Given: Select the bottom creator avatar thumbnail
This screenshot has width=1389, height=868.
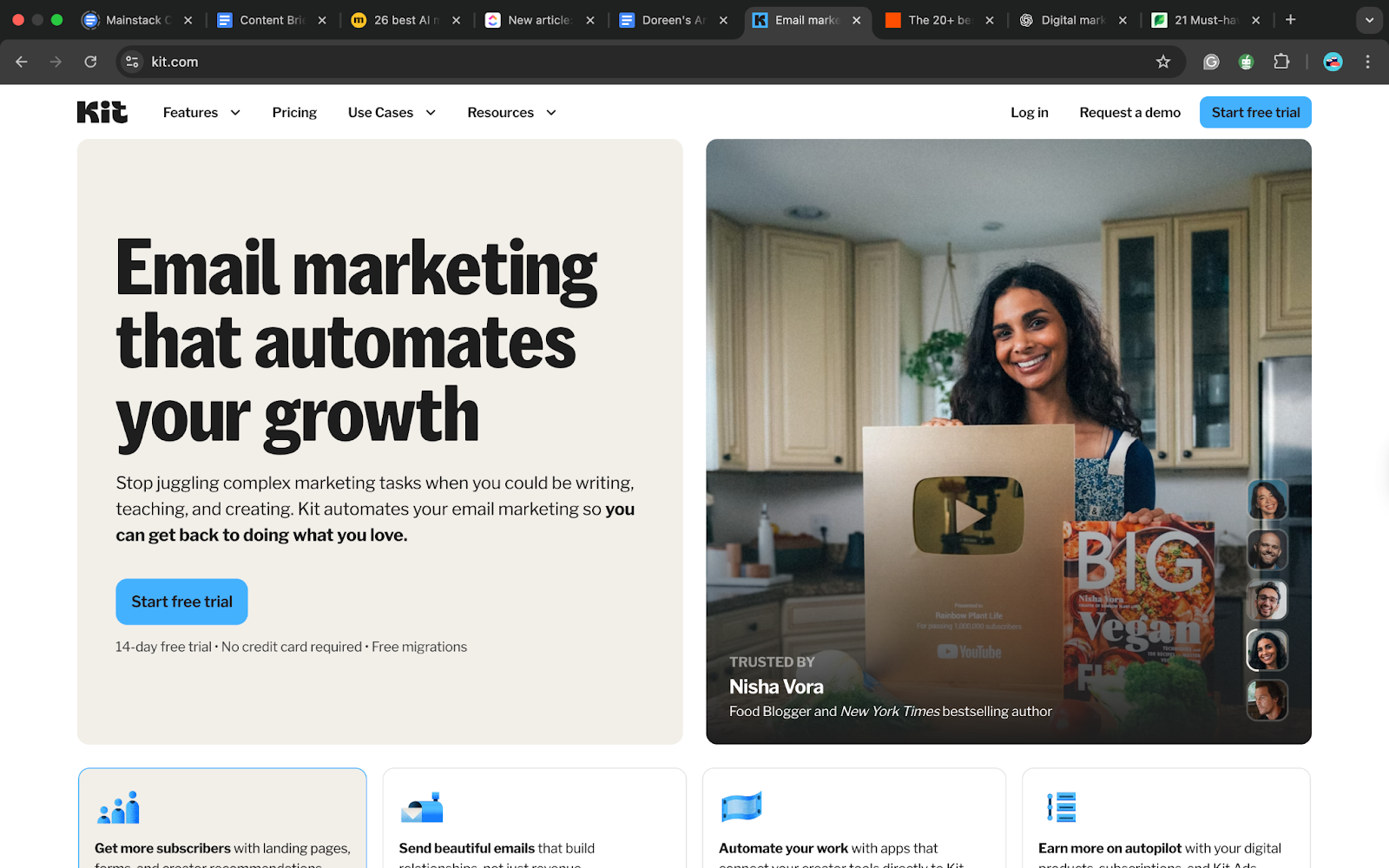Looking at the screenshot, I should pyautogui.click(x=1267, y=700).
